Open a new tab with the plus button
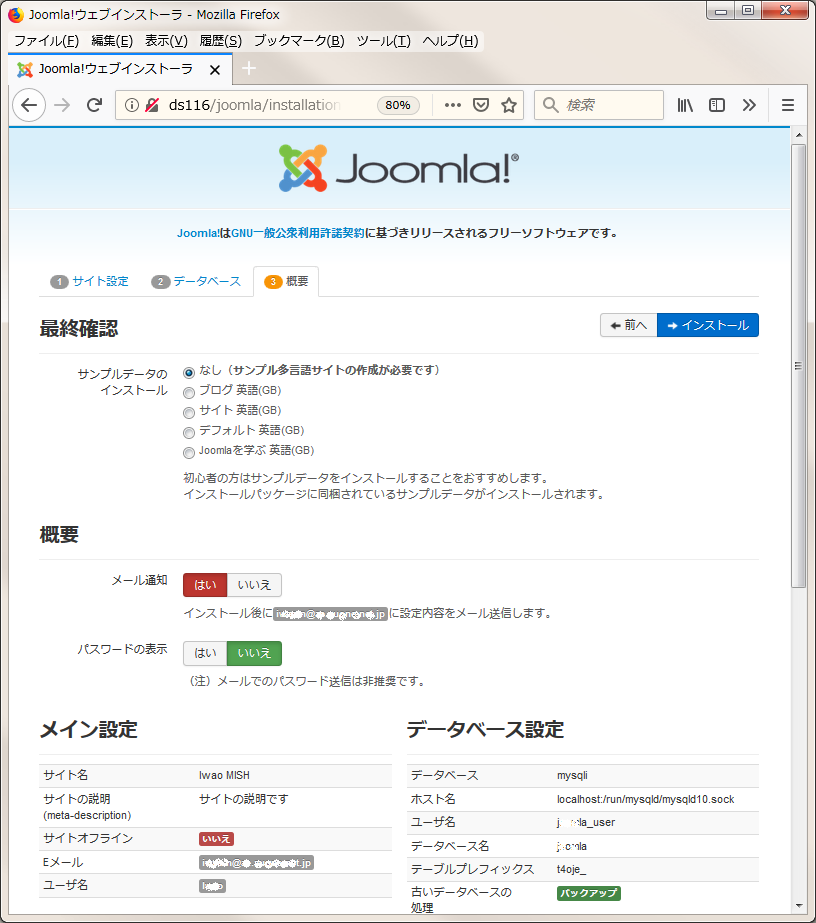The width and height of the screenshot is (816, 923). click(249, 69)
